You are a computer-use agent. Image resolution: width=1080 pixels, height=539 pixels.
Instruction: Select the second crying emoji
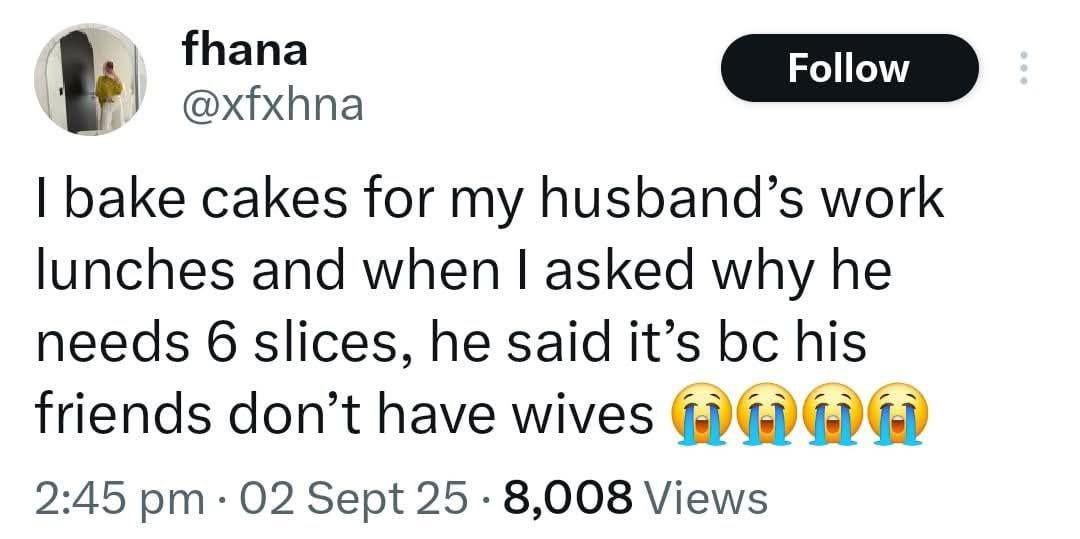point(760,414)
